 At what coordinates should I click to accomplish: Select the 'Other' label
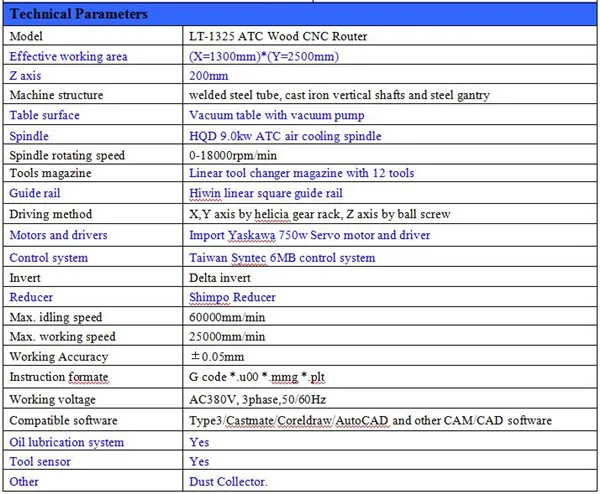[24, 482]
